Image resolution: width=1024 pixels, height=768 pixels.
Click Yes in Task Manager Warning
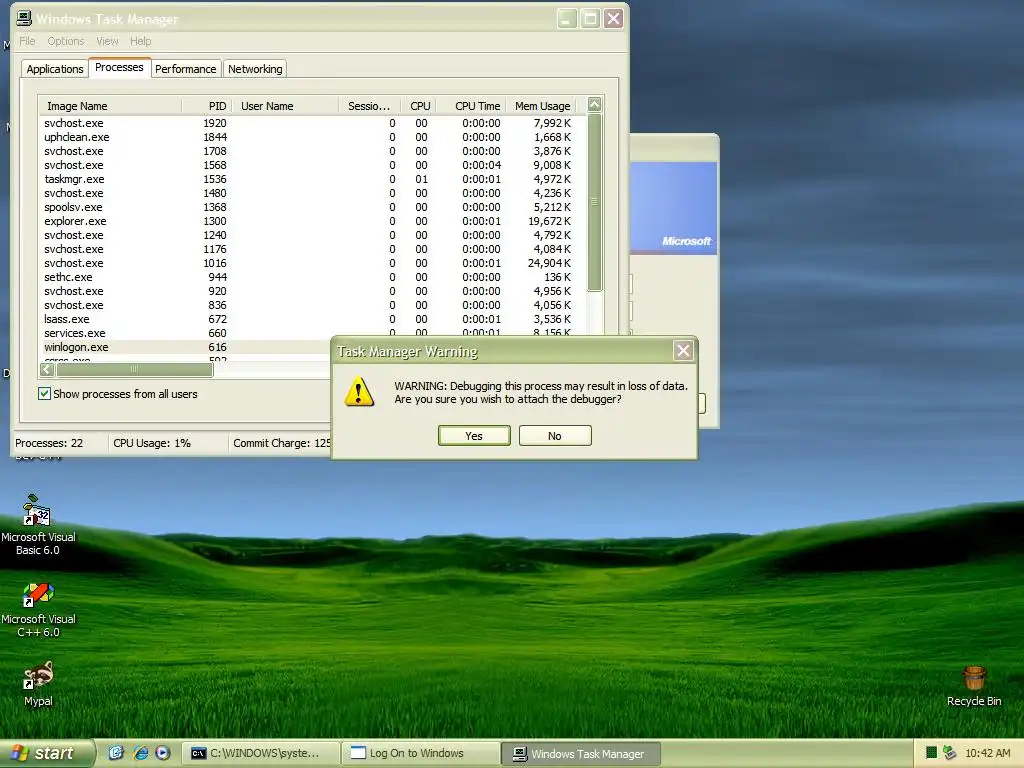(474, 436)
